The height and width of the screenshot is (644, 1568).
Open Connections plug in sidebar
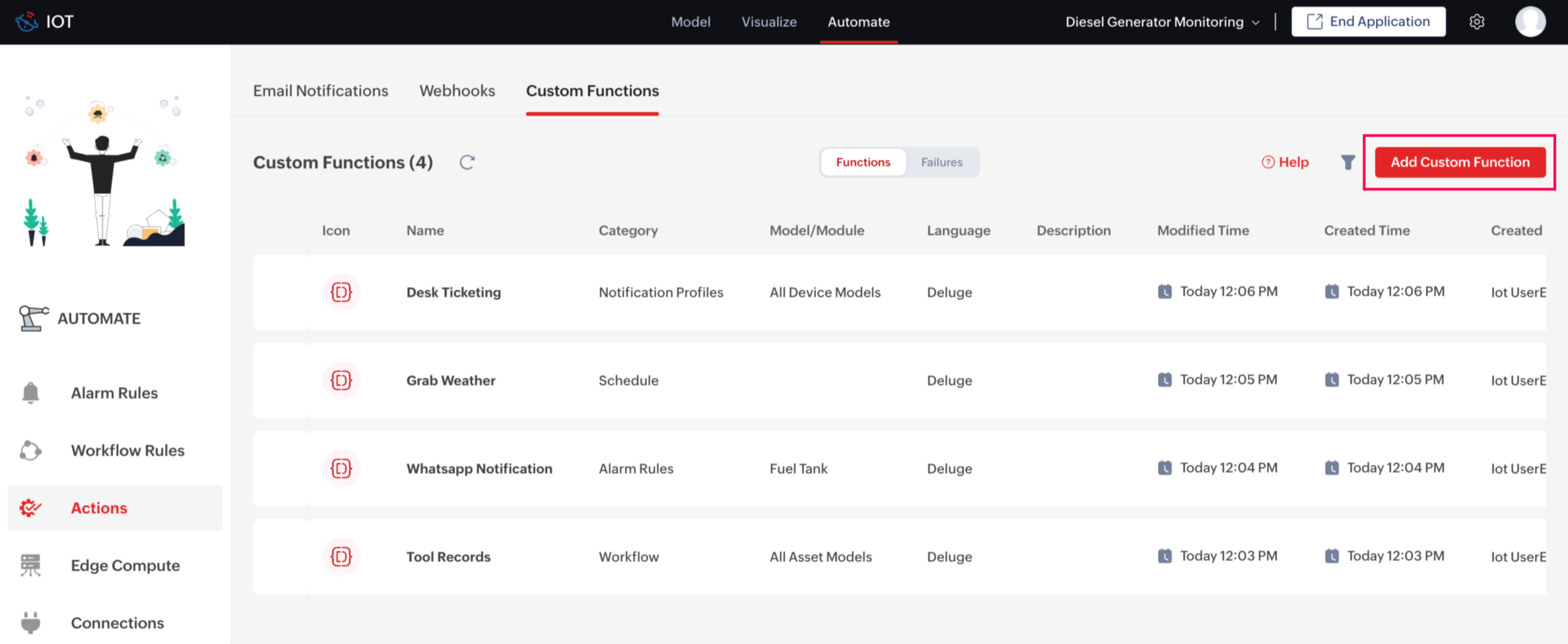(x=31, y=623)
